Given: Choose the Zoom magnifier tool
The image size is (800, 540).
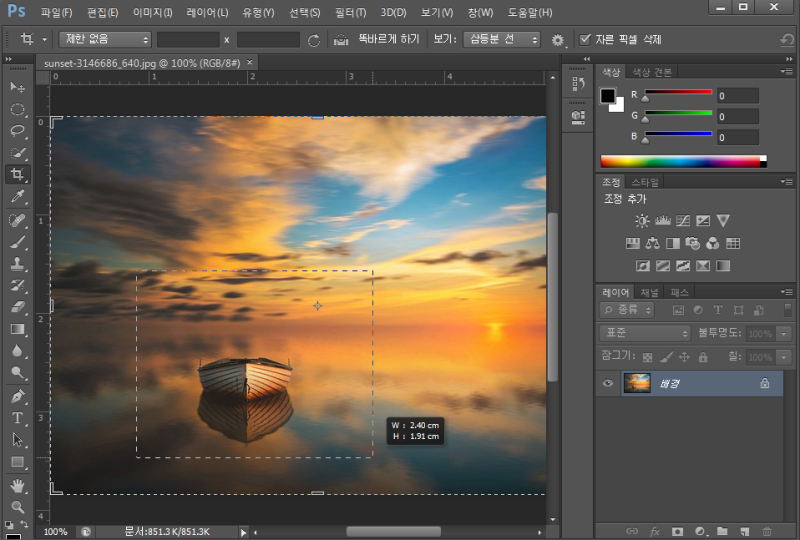Looking at the screenshot, I should coord(17,507).
